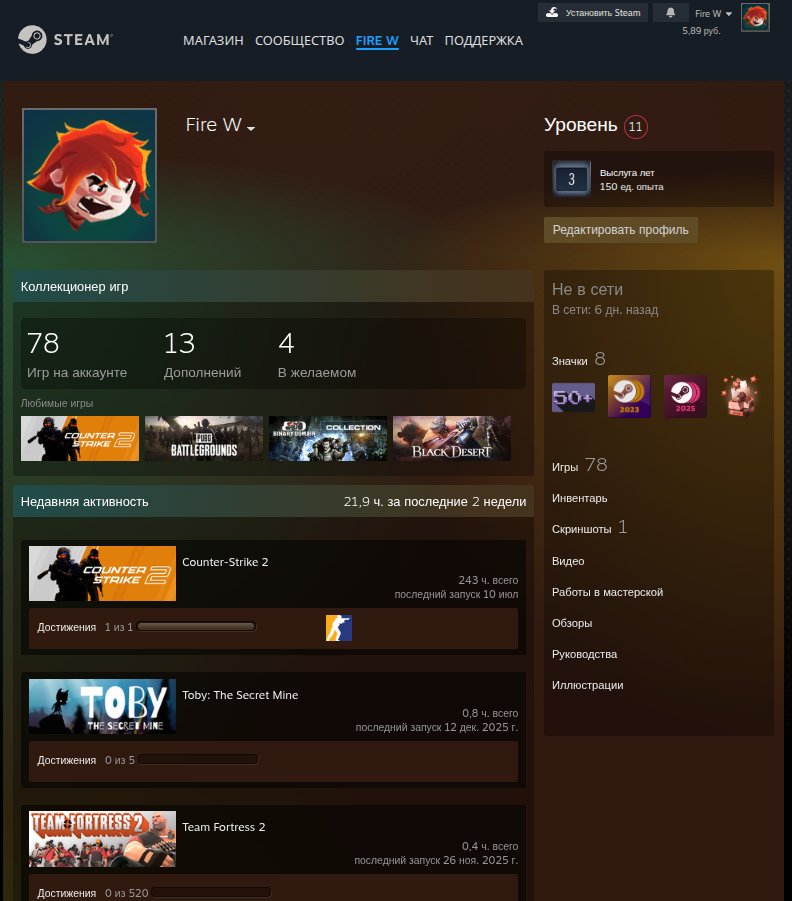Click 78 Игр на аккаунте stat
Screen dimensions: 792x901
(77, 355)
